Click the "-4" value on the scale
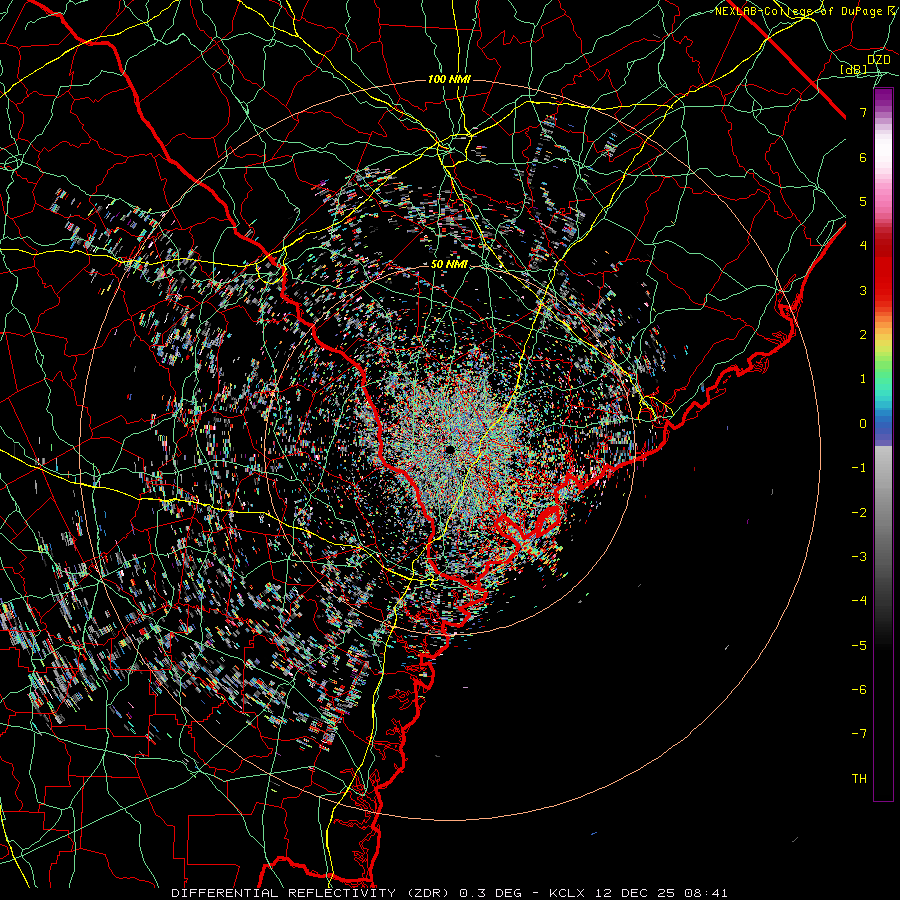This screenshot has width=900, height=900. point(859,600)
